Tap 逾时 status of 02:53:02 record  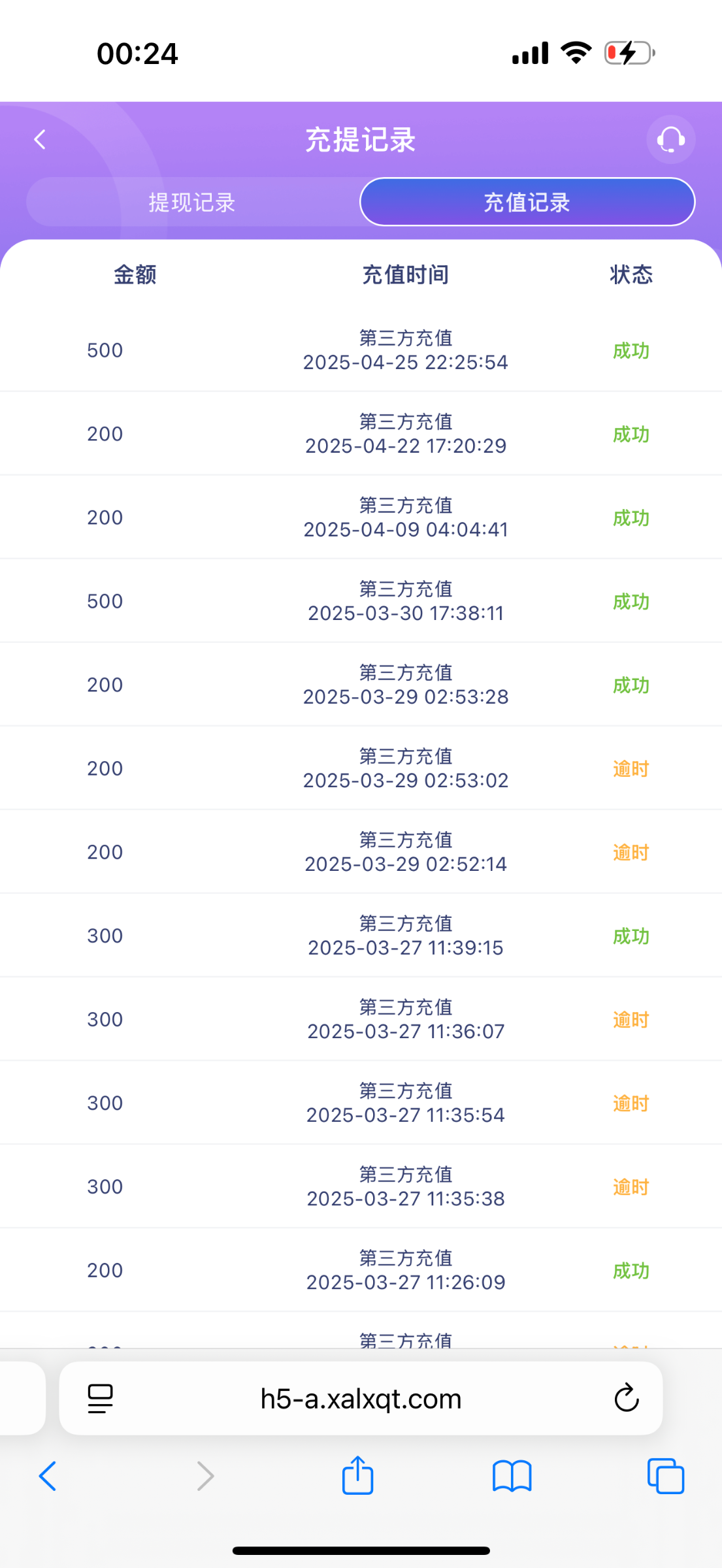631,769
